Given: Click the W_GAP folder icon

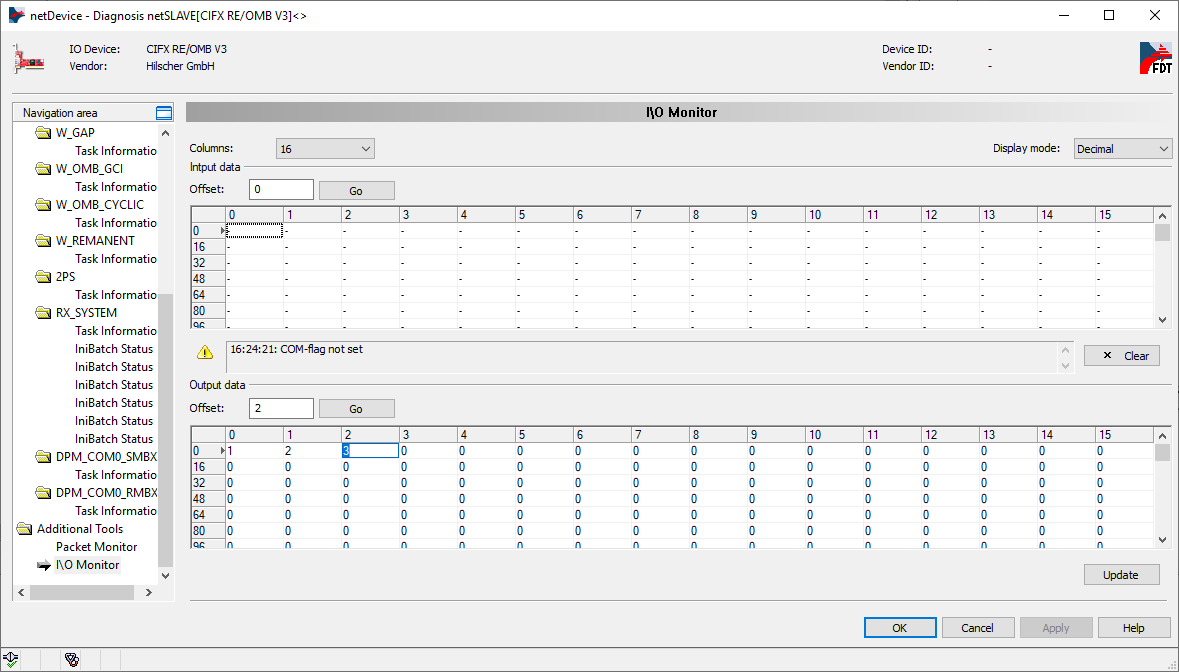Looking at the screenshot, I should coord(43,133).
